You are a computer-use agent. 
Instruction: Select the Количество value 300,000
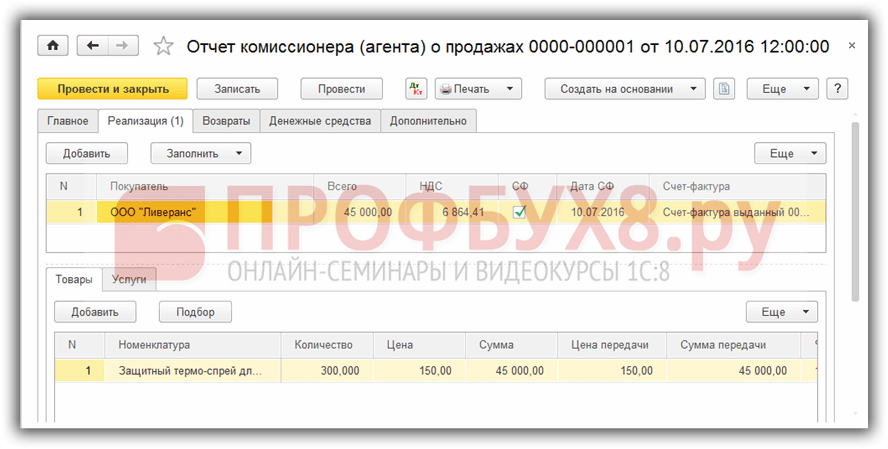tap(327, 371)
